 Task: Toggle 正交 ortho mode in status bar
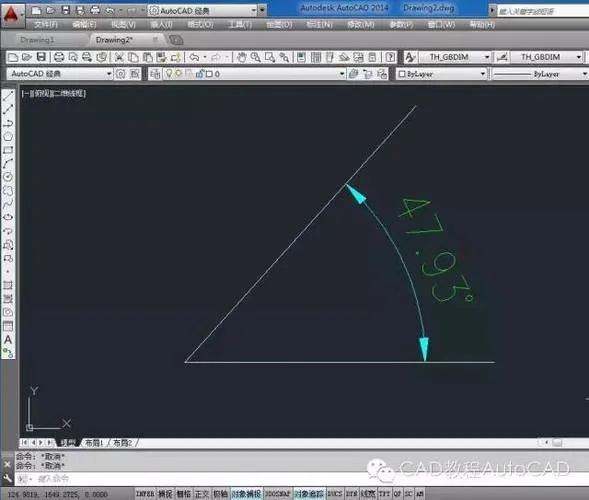(x=202, y=494)
